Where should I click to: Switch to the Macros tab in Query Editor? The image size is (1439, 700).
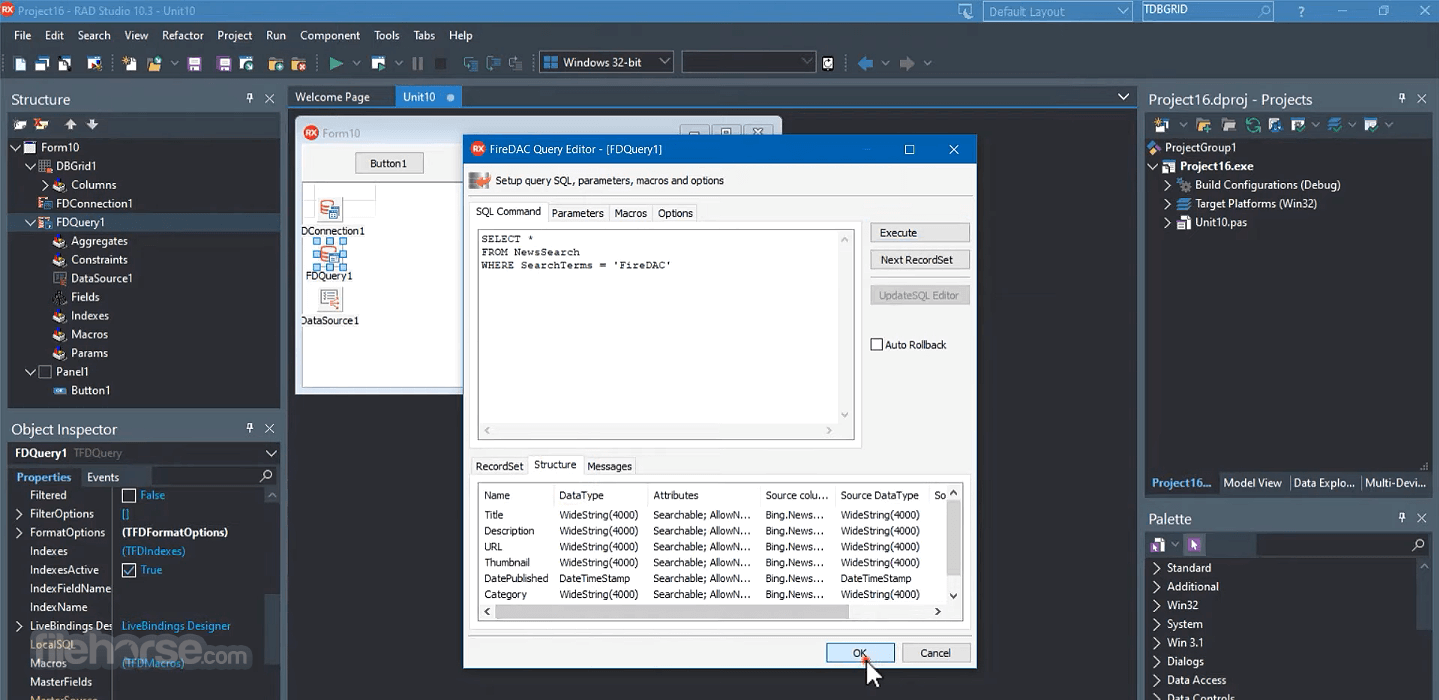(x=631, y=213)
